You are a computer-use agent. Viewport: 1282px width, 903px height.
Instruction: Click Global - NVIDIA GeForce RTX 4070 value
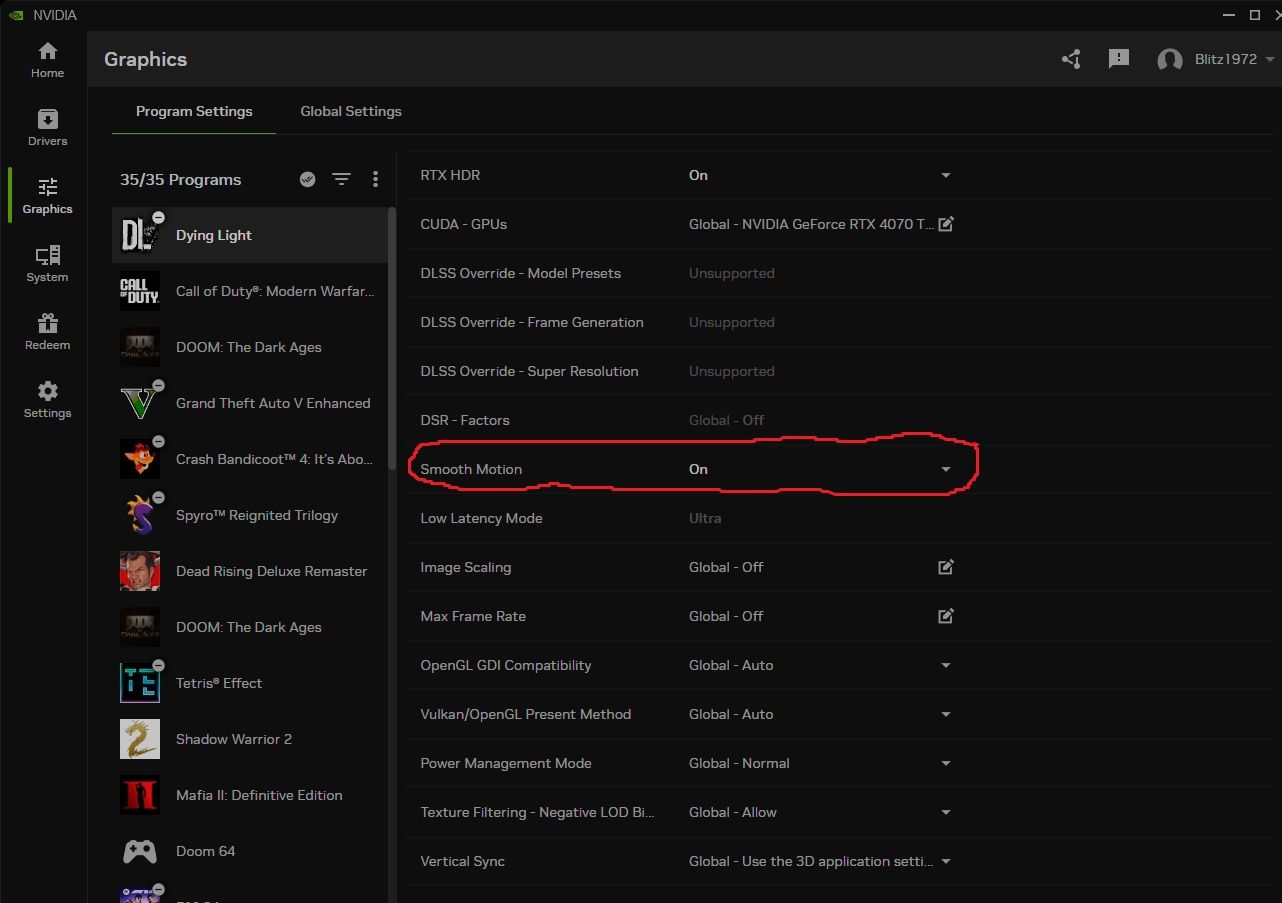click(812, 224)
